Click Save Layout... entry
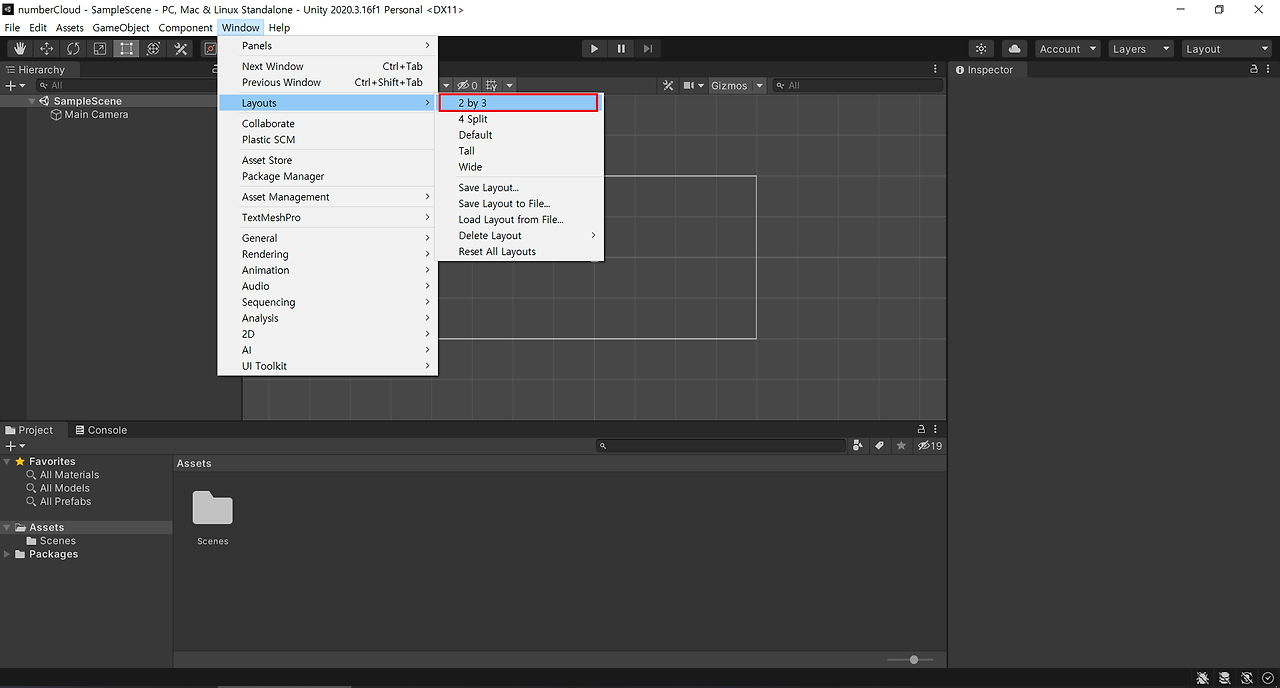1280x688 pixels. coord(520,188)
